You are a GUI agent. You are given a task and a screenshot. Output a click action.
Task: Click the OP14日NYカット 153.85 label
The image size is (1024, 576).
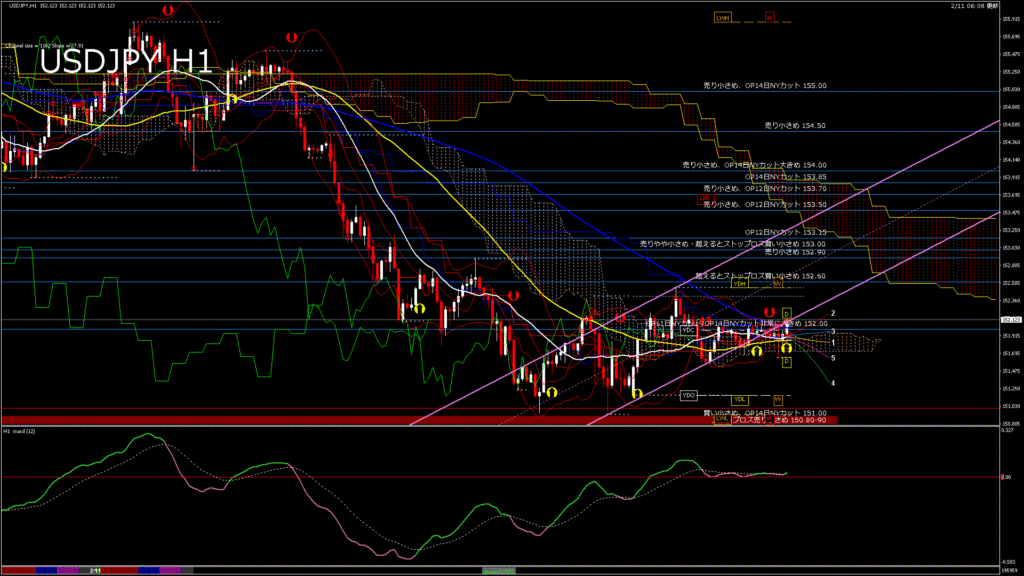tap(786, 177)
